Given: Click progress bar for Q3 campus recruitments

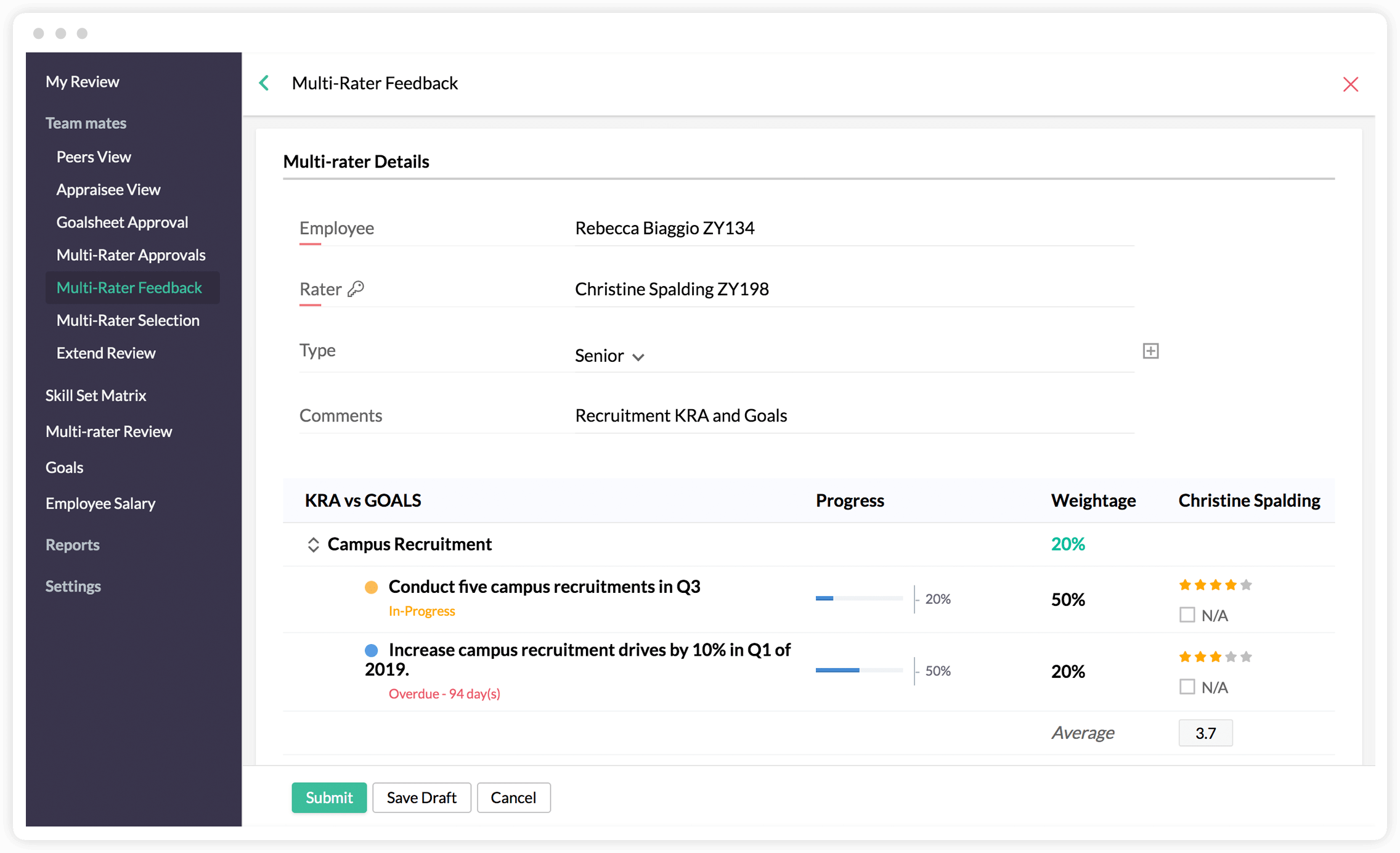Looking at the screenshot, I should pos(858,598).
